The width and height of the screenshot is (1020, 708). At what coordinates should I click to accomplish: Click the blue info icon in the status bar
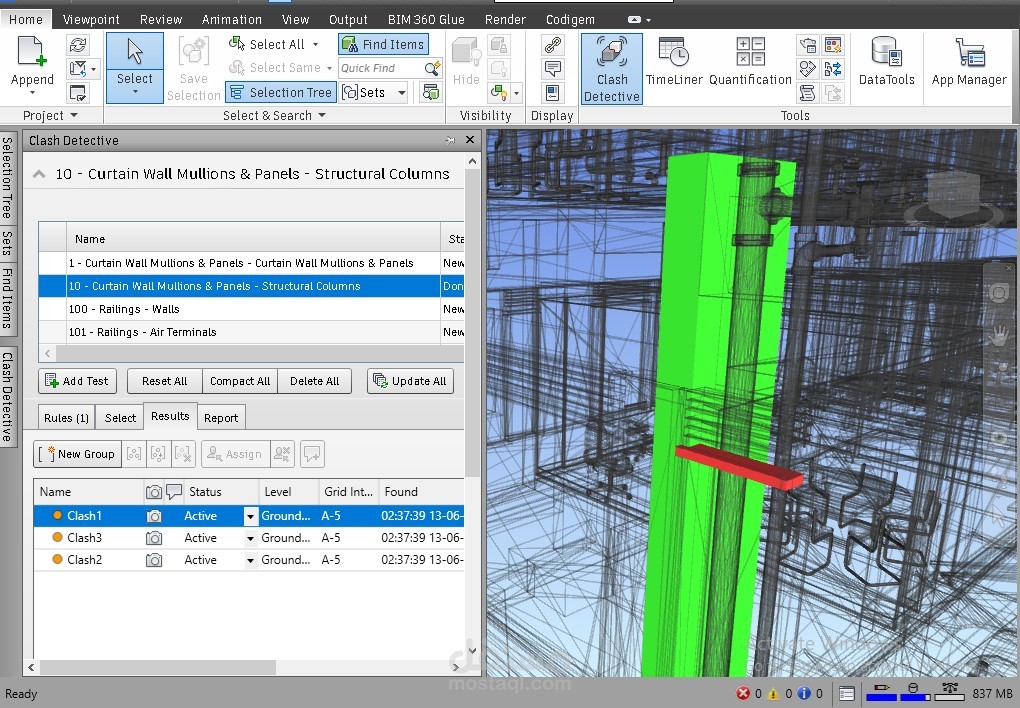pyautogui.click(x=804, y=694)
